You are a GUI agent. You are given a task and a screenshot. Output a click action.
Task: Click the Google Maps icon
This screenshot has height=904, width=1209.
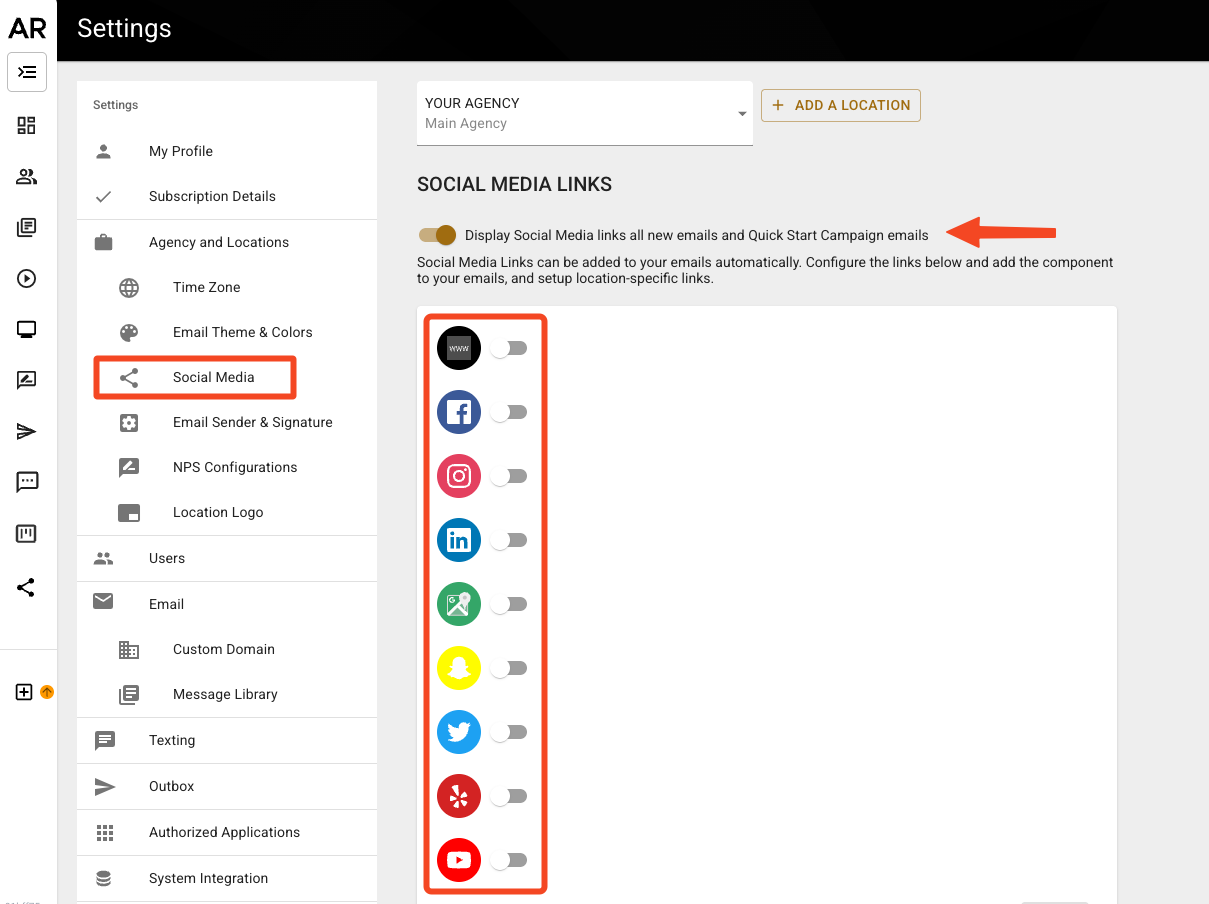(459, 604)
